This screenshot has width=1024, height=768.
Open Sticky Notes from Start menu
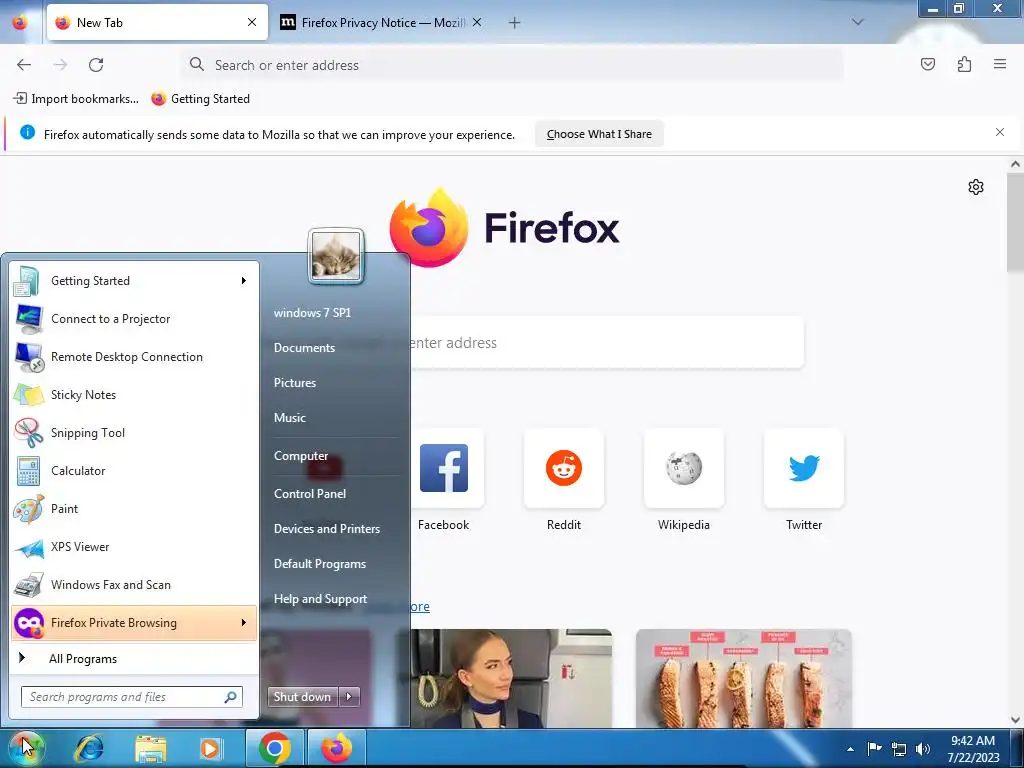(134, 394)
